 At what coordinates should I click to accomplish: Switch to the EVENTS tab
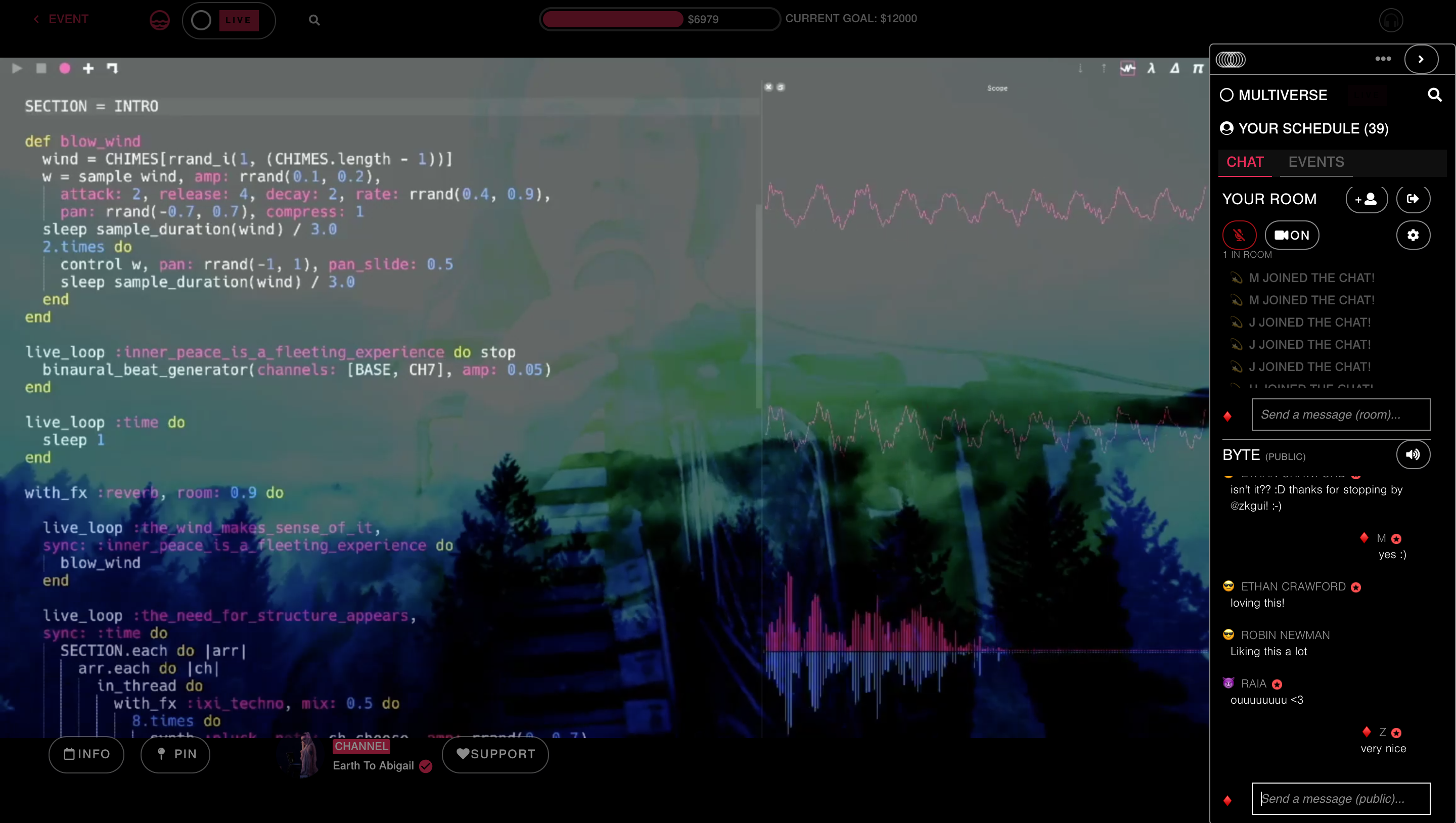point(1316,162)
